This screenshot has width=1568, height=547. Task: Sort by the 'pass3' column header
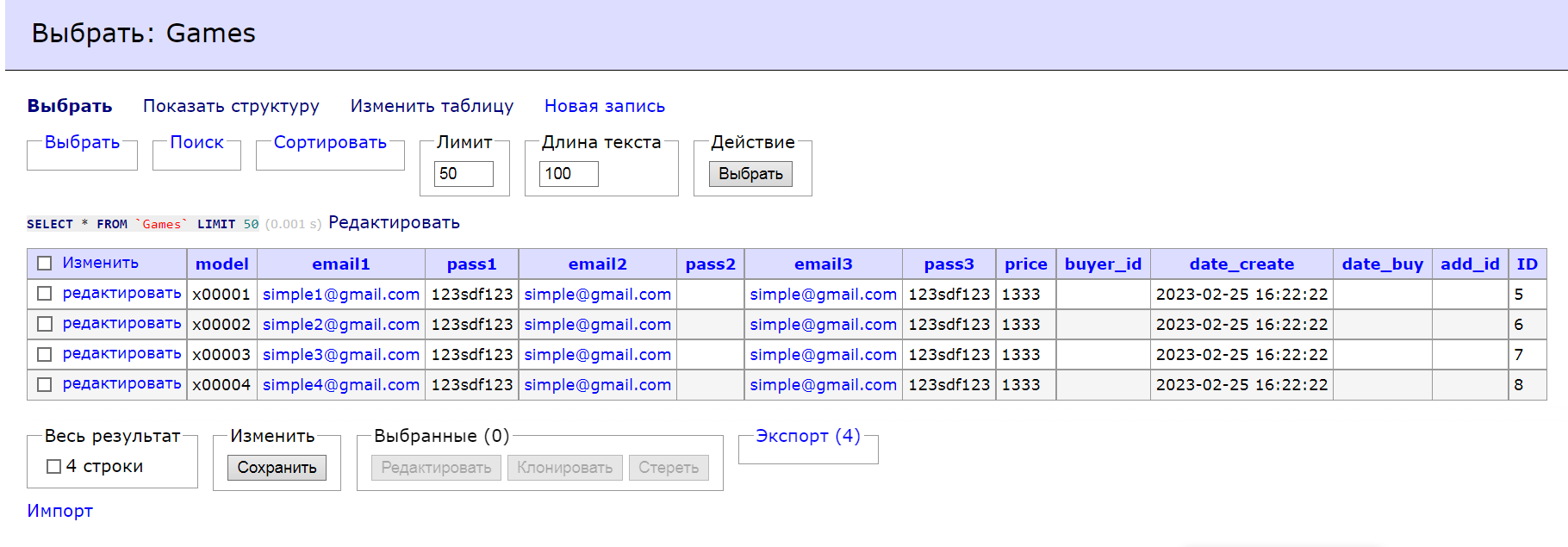(x=949, y=264)
